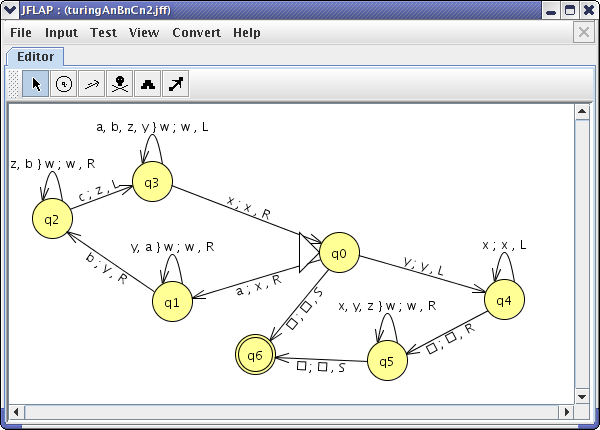Viewport: 600px width, 430px height.
Task: Select the Transition Creator tool
Action: (x=91, y=84)
